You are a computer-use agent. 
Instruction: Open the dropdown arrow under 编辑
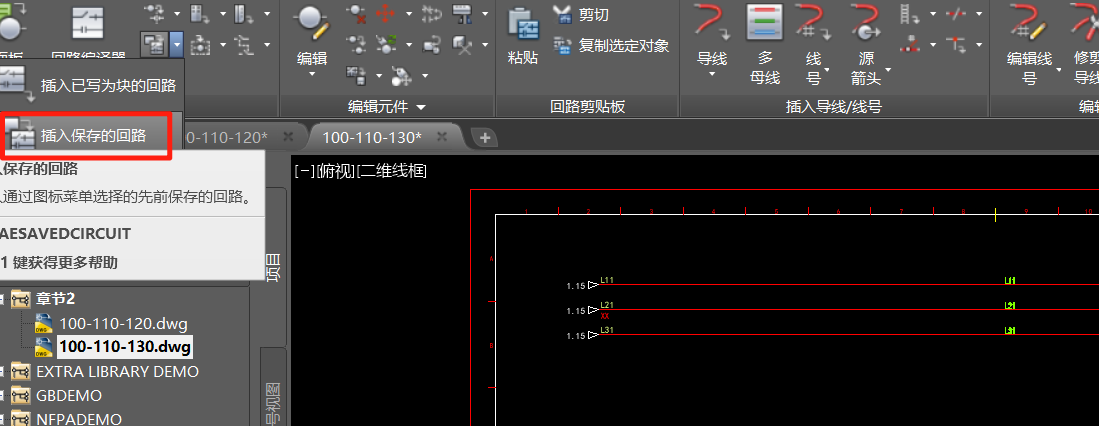coord(312,74)
